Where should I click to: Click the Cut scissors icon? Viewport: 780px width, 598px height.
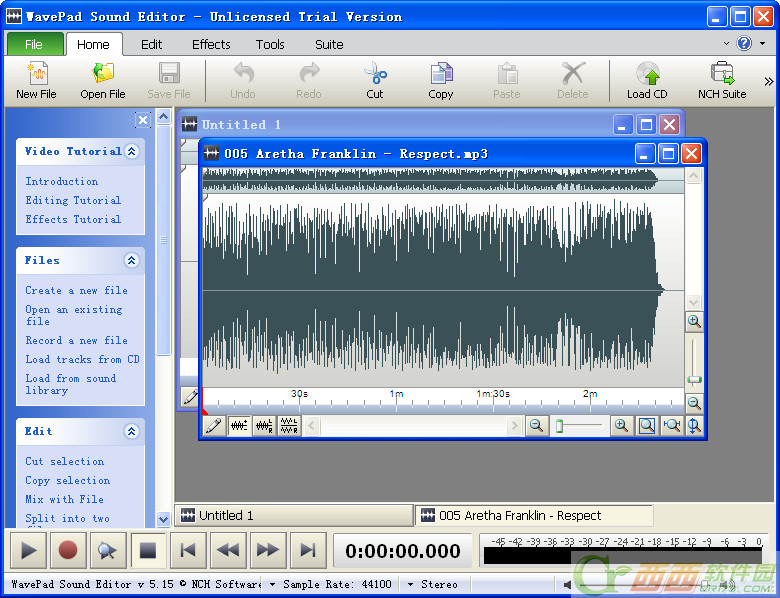[375, 81]
